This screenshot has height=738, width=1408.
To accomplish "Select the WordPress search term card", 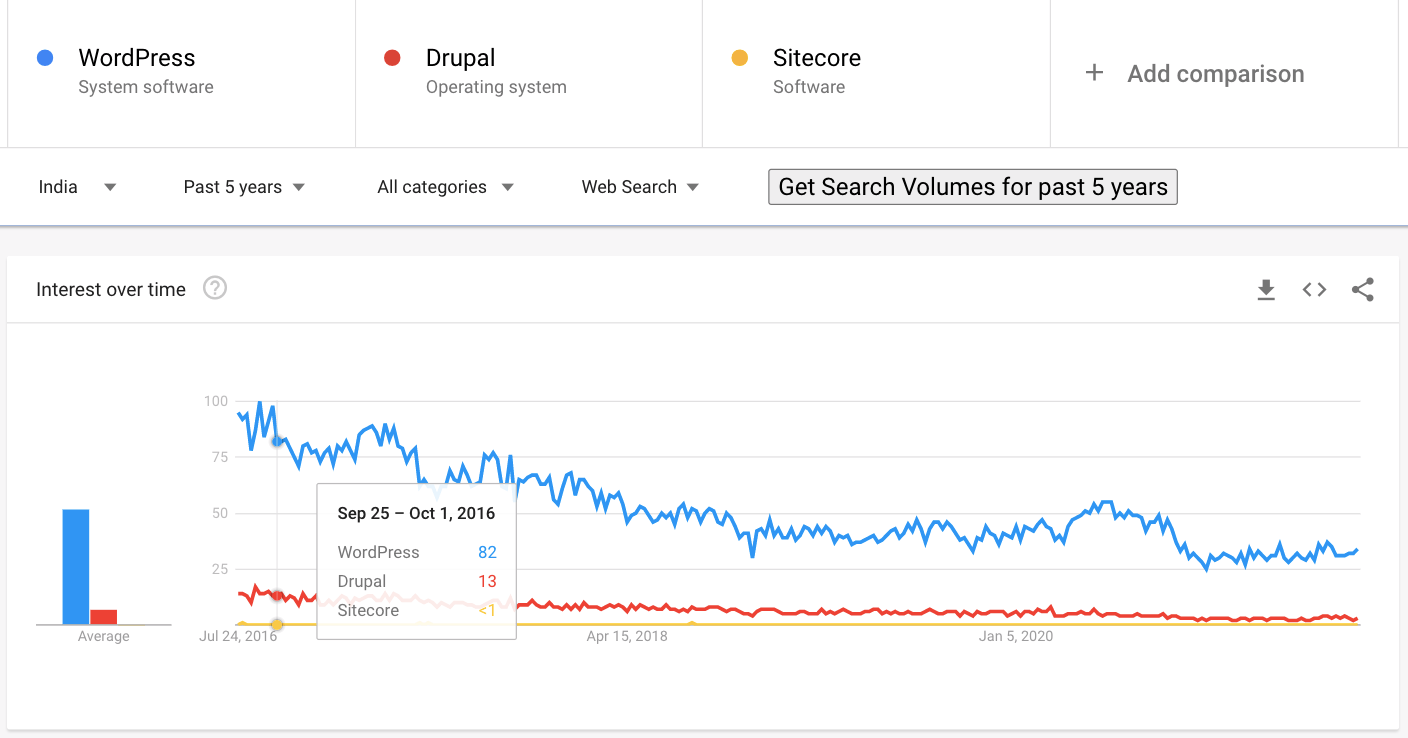I will (x=181, y=72).
